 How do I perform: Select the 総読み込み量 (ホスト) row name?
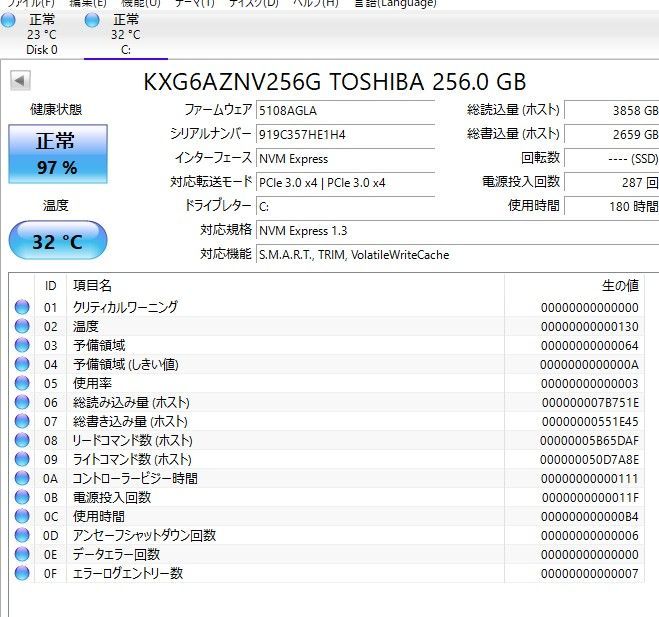(131, 402)
